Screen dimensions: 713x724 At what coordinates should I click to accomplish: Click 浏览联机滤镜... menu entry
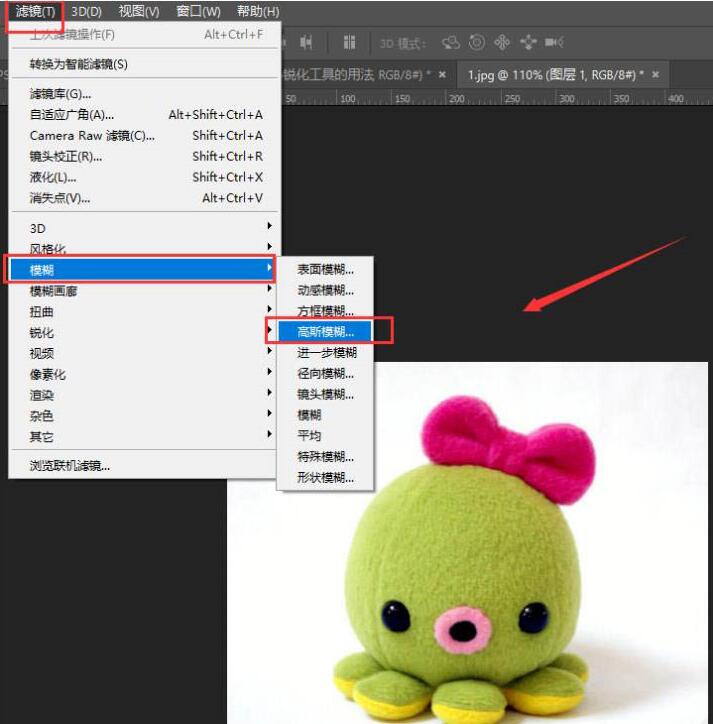click(x=144, y=466)
